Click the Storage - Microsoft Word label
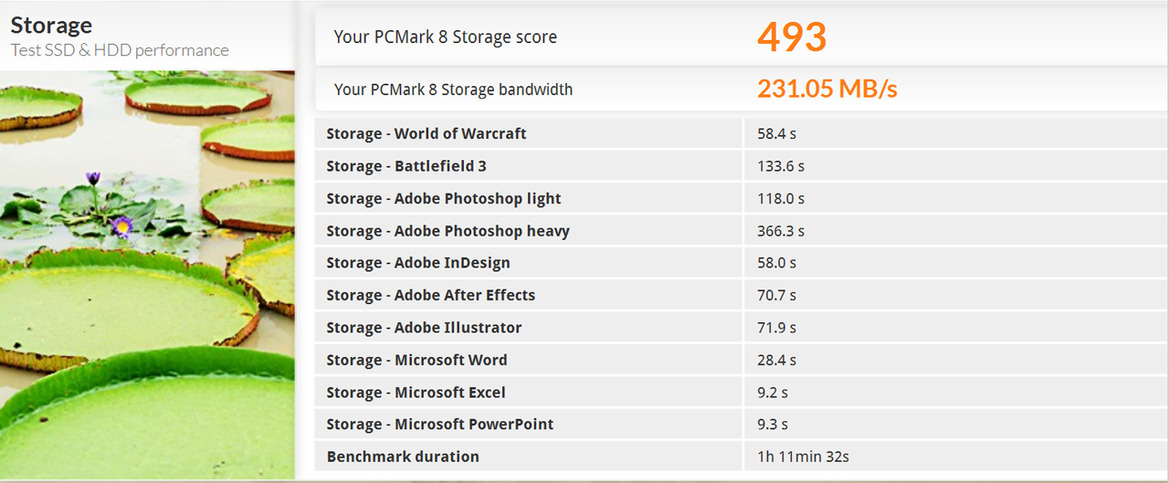 (x=417, y=360)
